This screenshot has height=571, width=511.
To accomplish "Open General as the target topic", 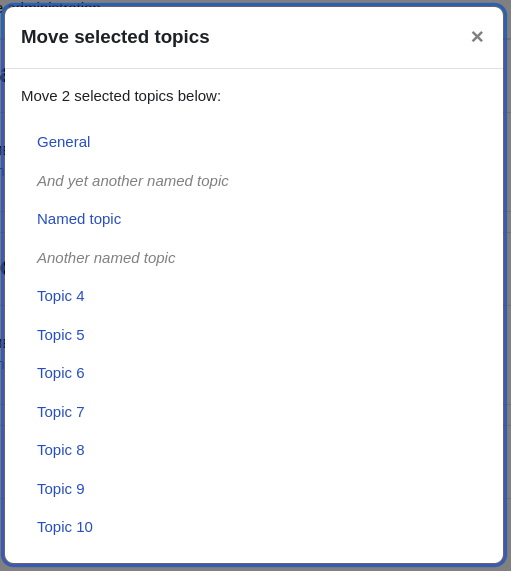I will (63, 142).
